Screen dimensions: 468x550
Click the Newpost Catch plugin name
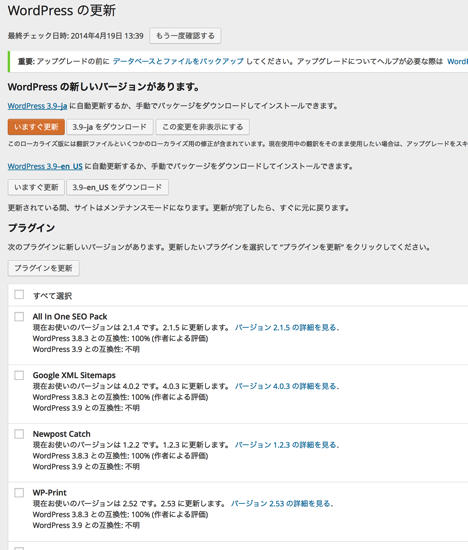61,434
